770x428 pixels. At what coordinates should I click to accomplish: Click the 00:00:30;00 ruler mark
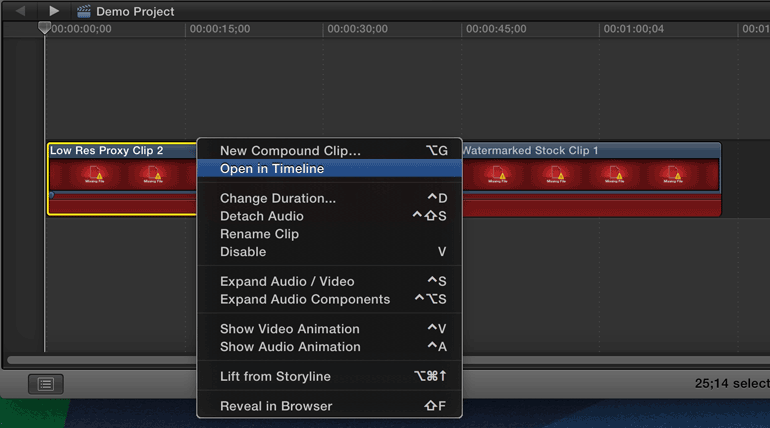point(358,29)
